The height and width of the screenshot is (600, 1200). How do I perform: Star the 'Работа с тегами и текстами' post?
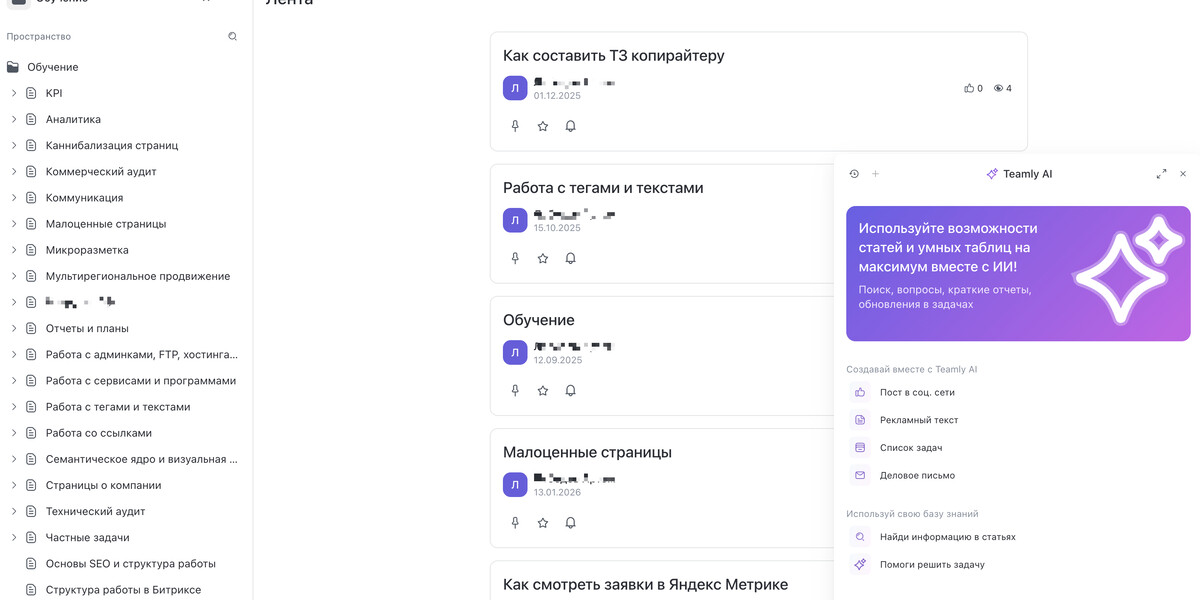point(543,258)
